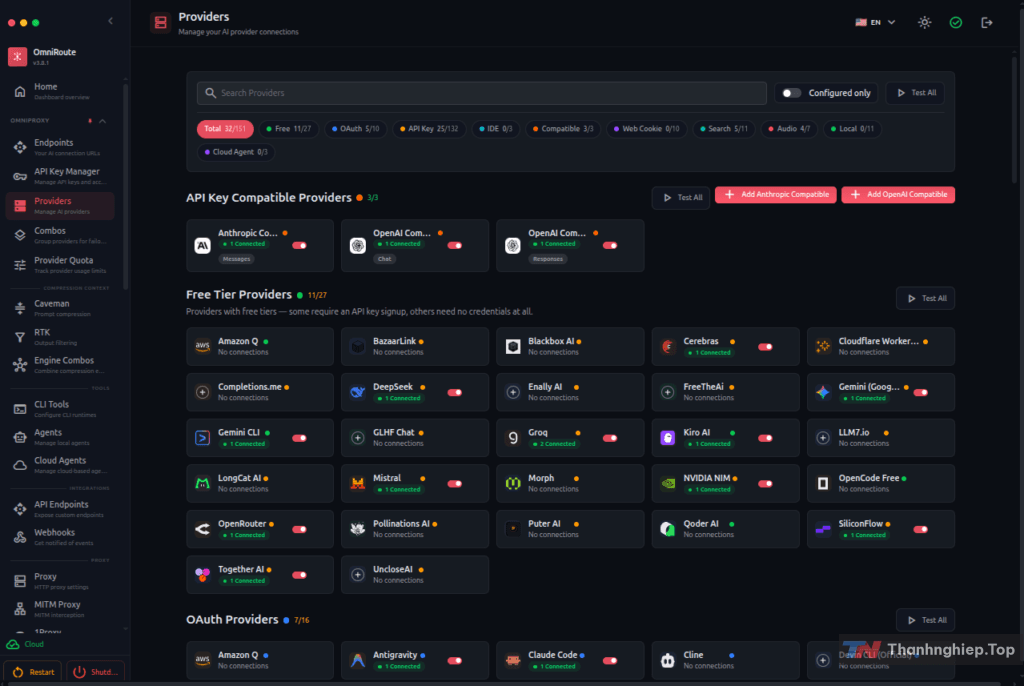Screen dimensions: 1024x686
Task: Toggle the Anthropic Compatible provider switch
Action: pos(300,246)
